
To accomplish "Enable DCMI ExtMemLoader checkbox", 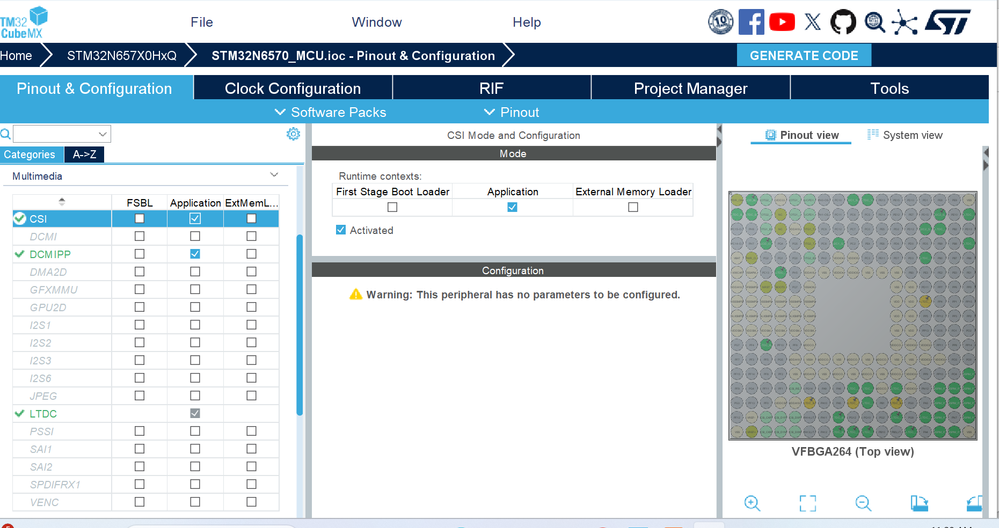I will (252, 236).
